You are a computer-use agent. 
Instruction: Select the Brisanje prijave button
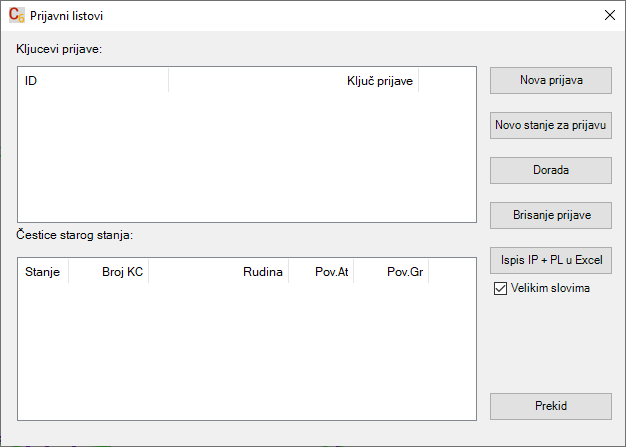[550, 215]
